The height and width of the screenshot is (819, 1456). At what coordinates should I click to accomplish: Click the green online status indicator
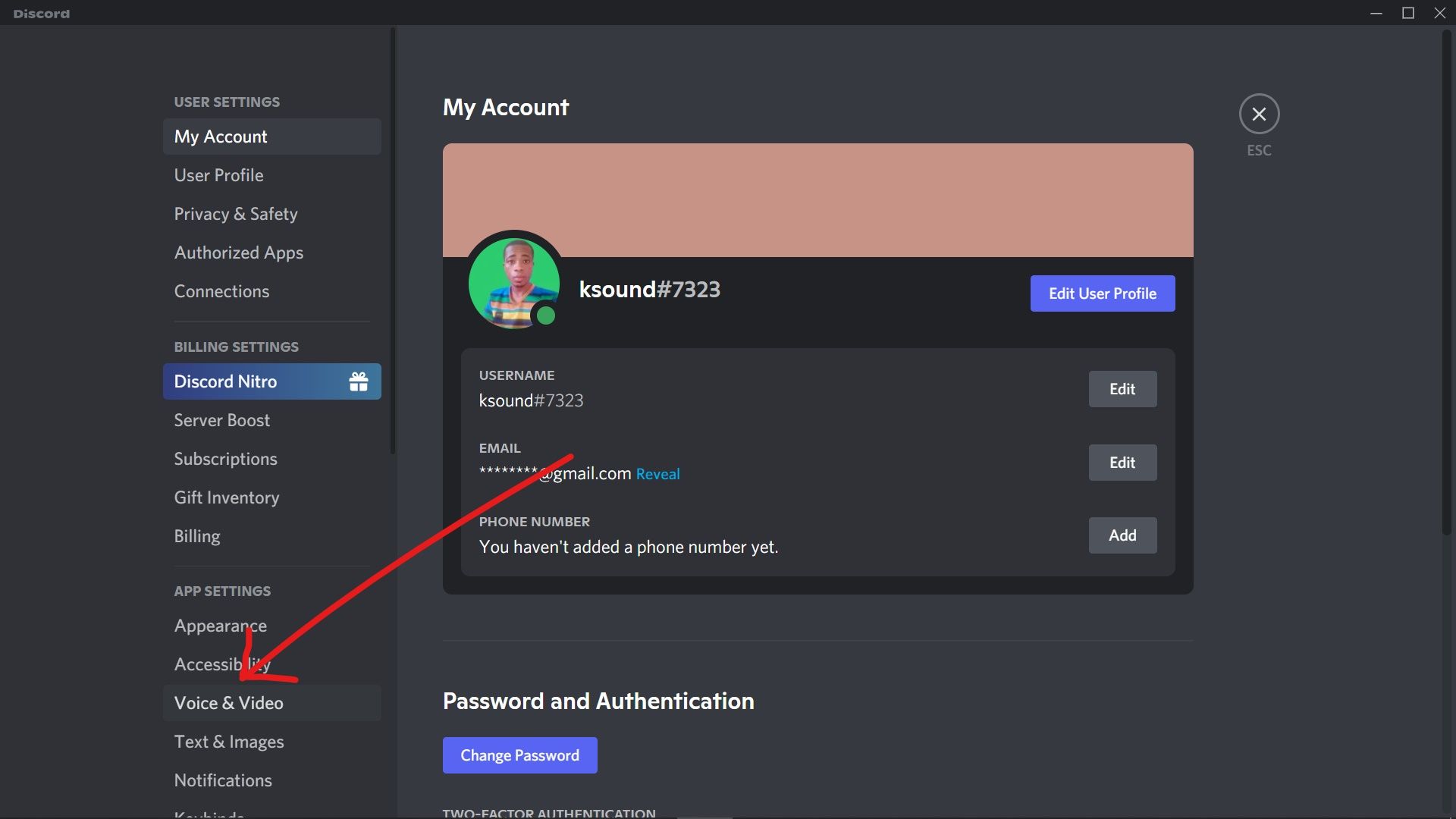click(x=546, y=315)
